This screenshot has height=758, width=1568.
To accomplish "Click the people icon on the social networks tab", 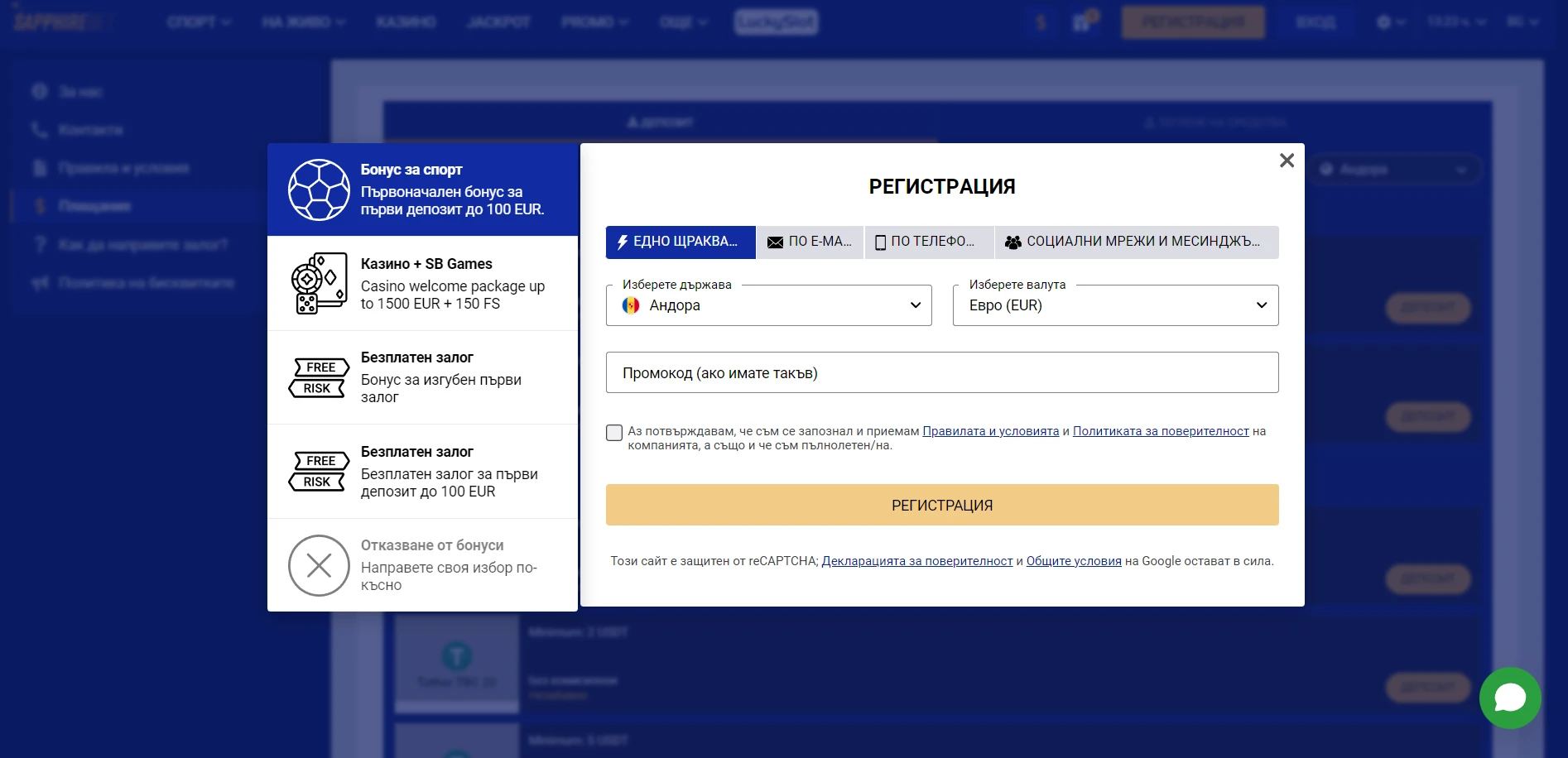I will (x=1012, y=242).
